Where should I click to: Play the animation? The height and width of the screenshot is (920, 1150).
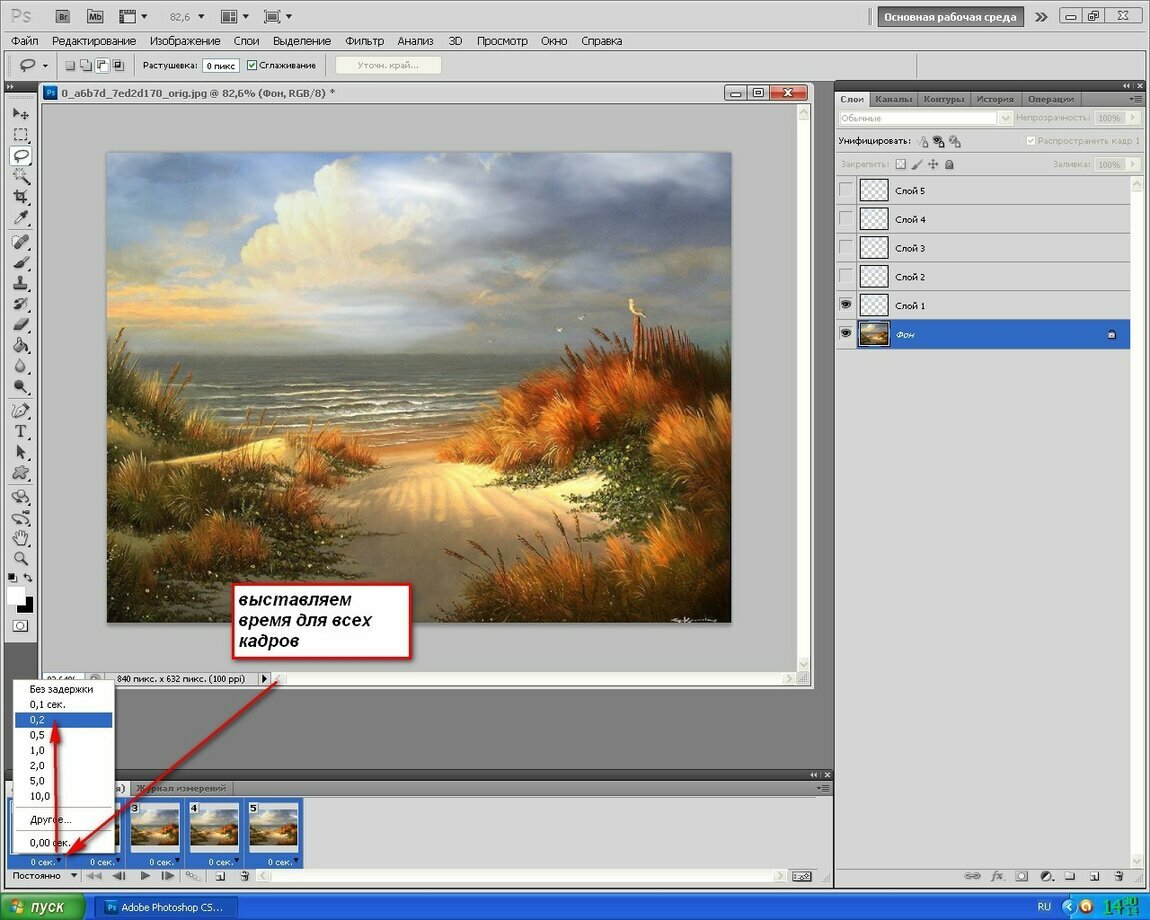[145, 875]
